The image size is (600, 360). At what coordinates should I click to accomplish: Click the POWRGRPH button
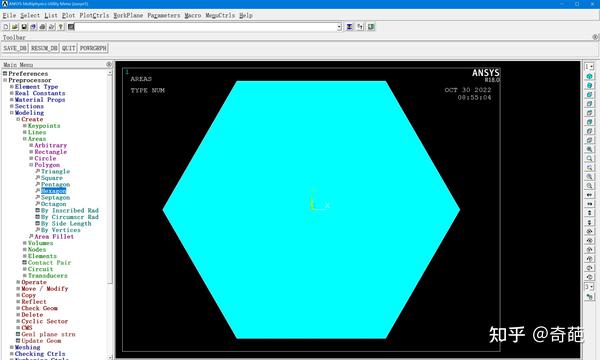pyautogui.click(x=93, y=48)
